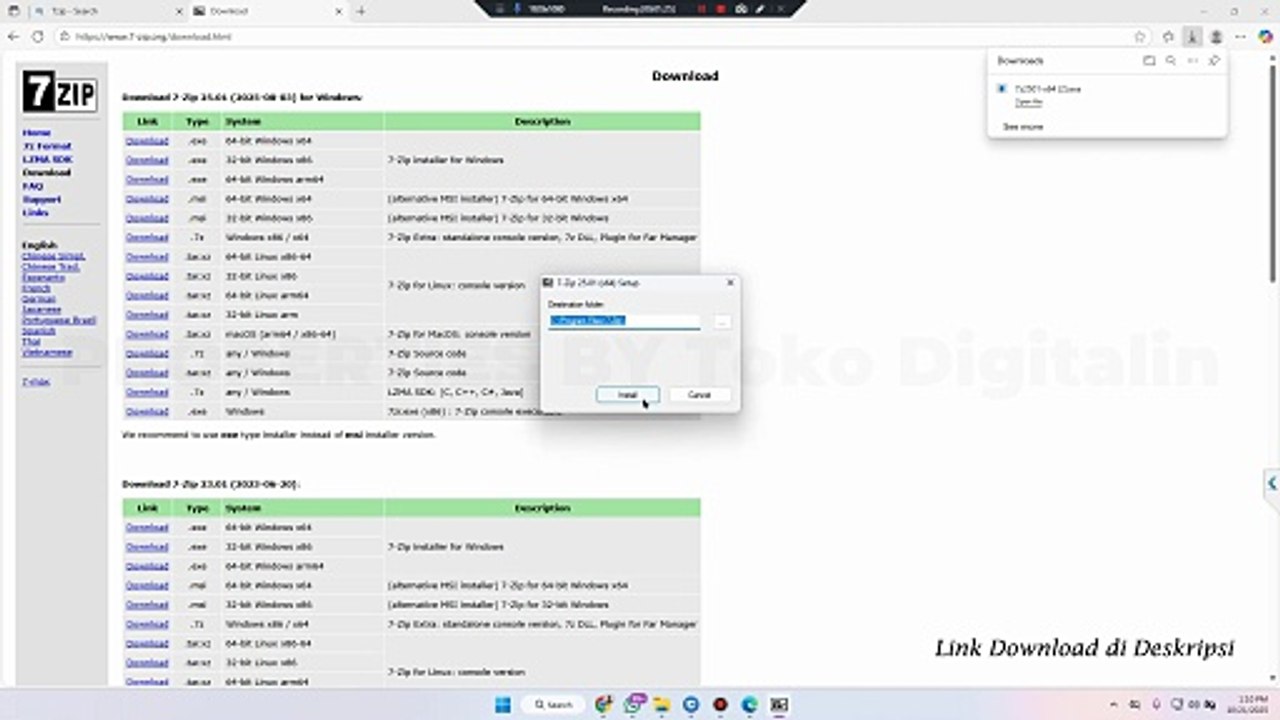The width and height of the screenshot is (1280, 720).
Task: Choose the Vietnamese language link
Action: pos(47,352)
